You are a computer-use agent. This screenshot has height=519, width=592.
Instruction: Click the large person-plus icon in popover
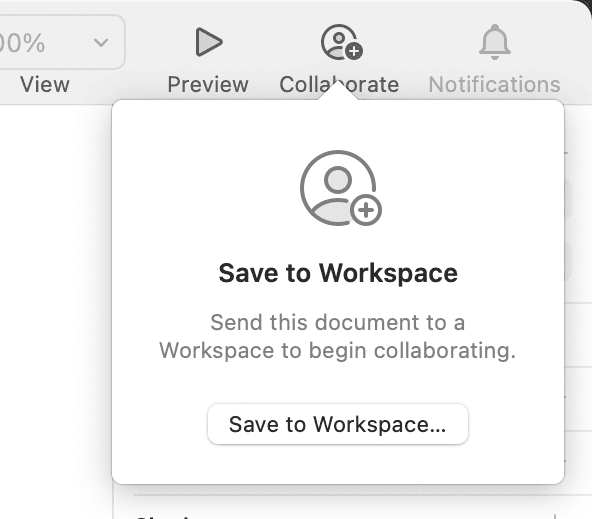click(x=341, y=188)
